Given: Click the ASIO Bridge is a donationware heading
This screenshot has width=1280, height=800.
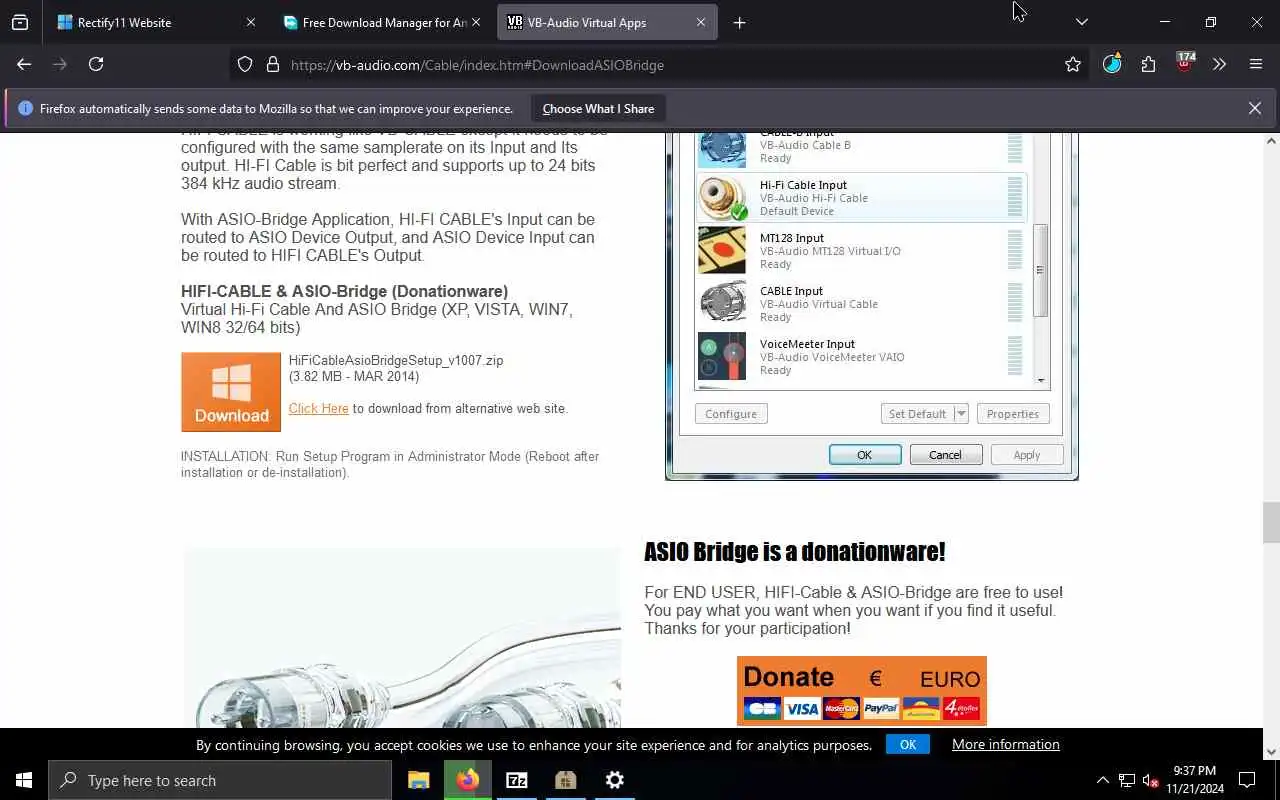Looking at the screenshot, I should click(795, 552).
